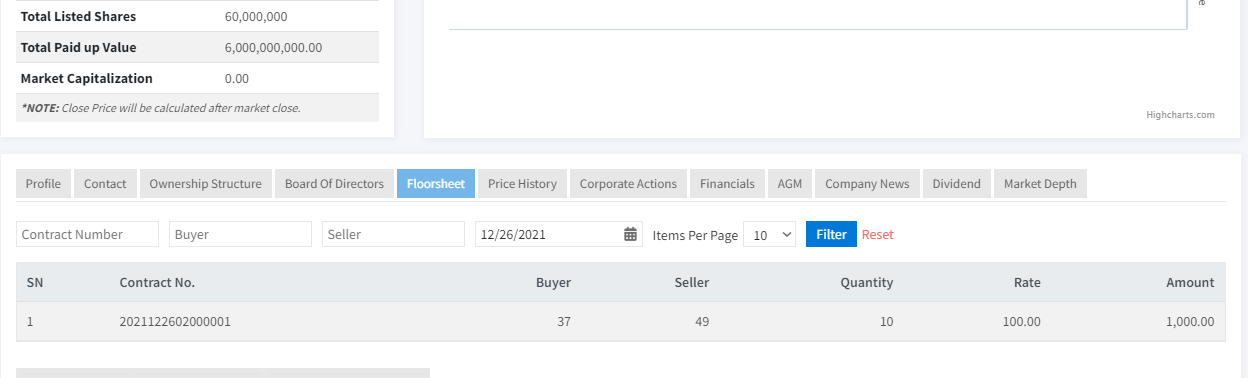Show the Financials tab
The image size is (1248, 378).
click(x=727, y=184)
